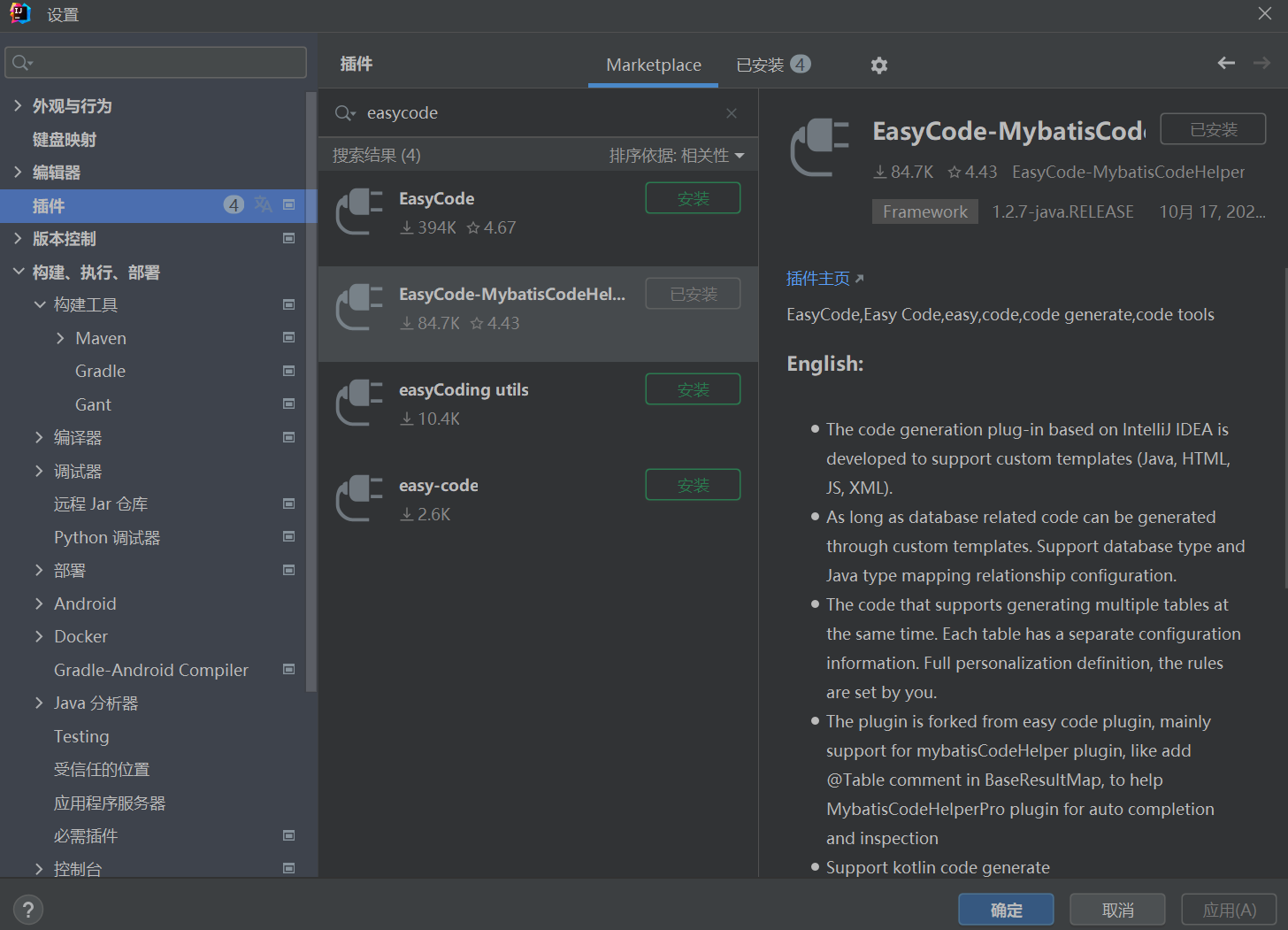Collapse the 构建、执行、部署 section
This screenshot has width=1288, height=930.
[18, 272]
